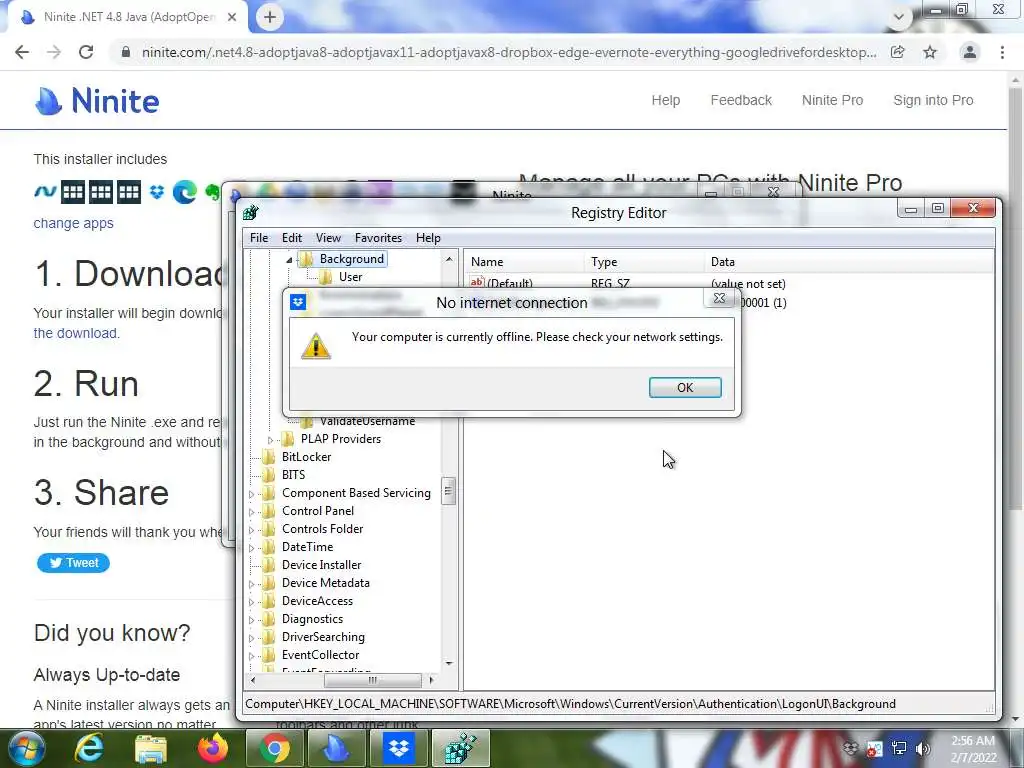Open the Edit menu in Registry Editor

point(292,238)
